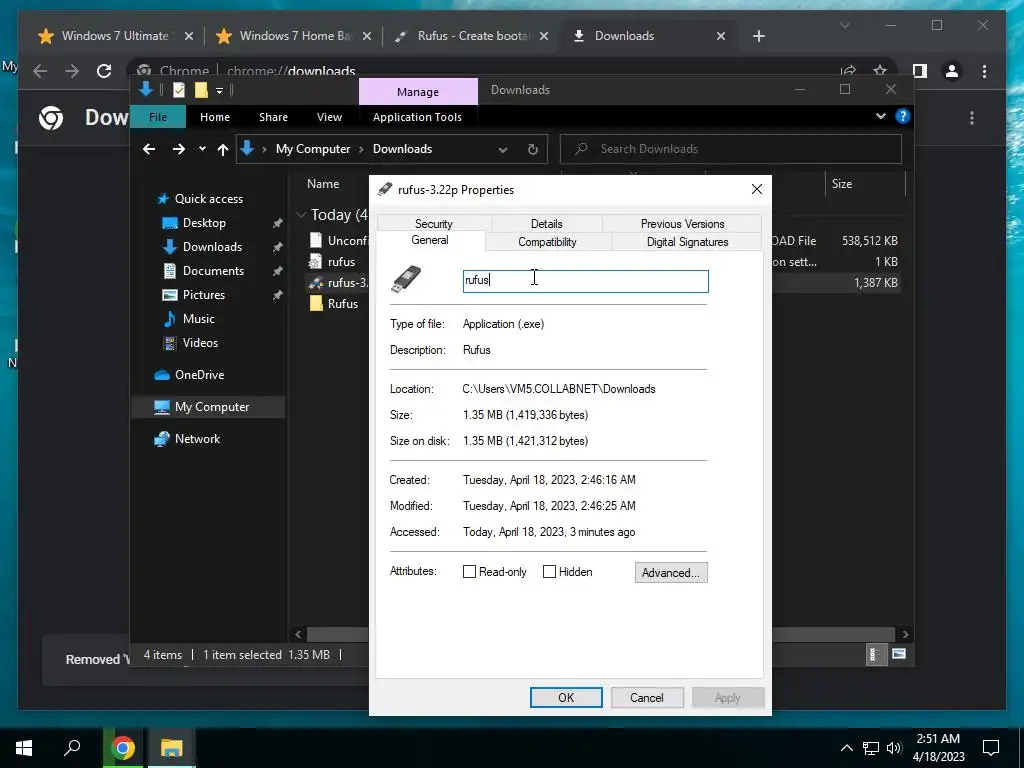Show hidden system tray icons
The image size is (1024, 768).
pos(846,748)
